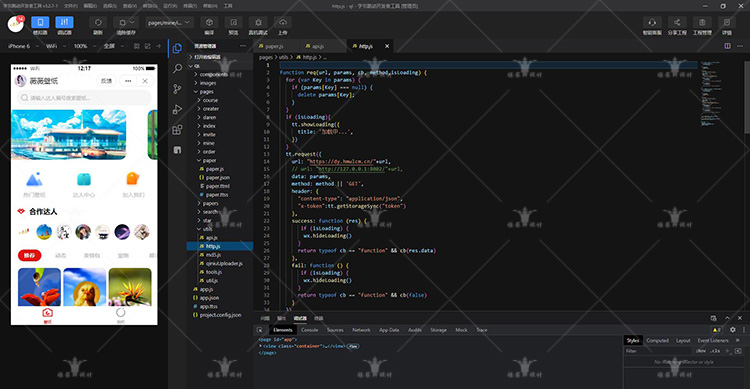Open the explorer files icon in the activity bar

tap(177, 48)
